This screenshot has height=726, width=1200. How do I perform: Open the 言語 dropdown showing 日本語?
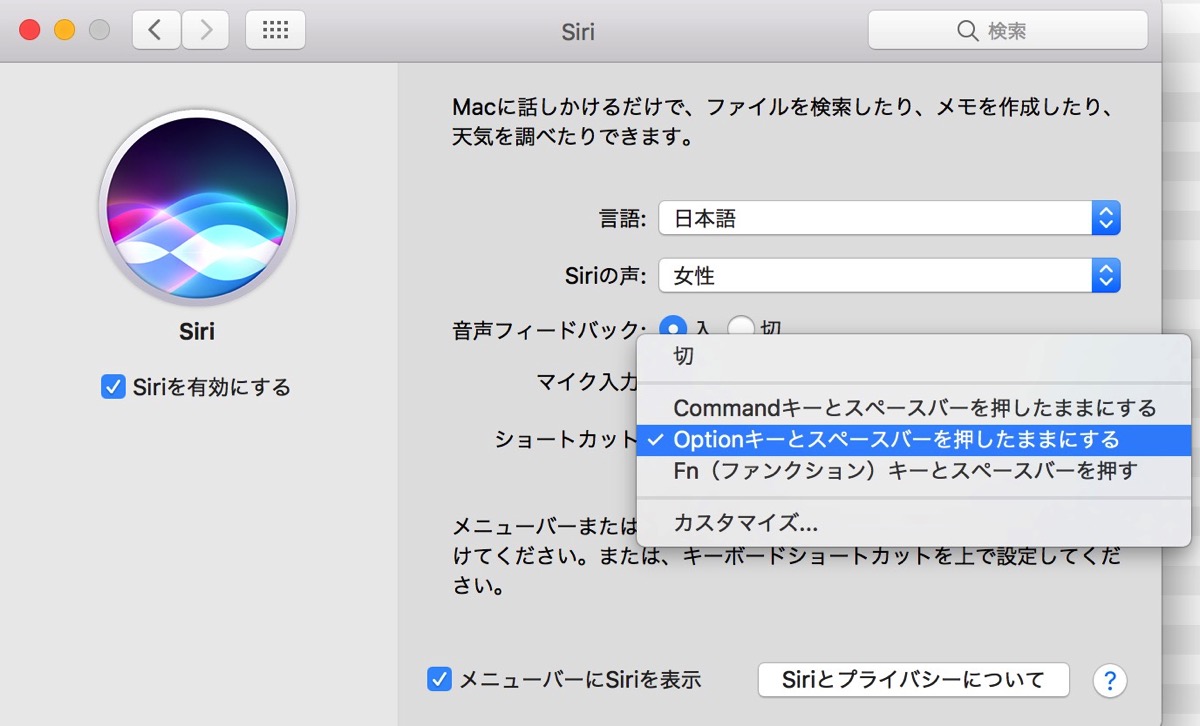pos(889,218)
